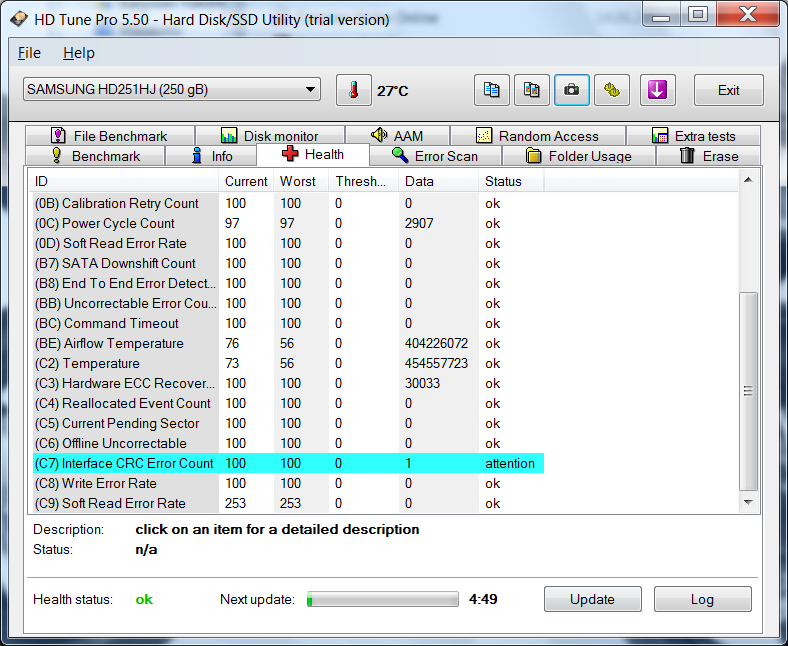Switch to the AAM tab

pyautogui.click(x=397, y=136)
